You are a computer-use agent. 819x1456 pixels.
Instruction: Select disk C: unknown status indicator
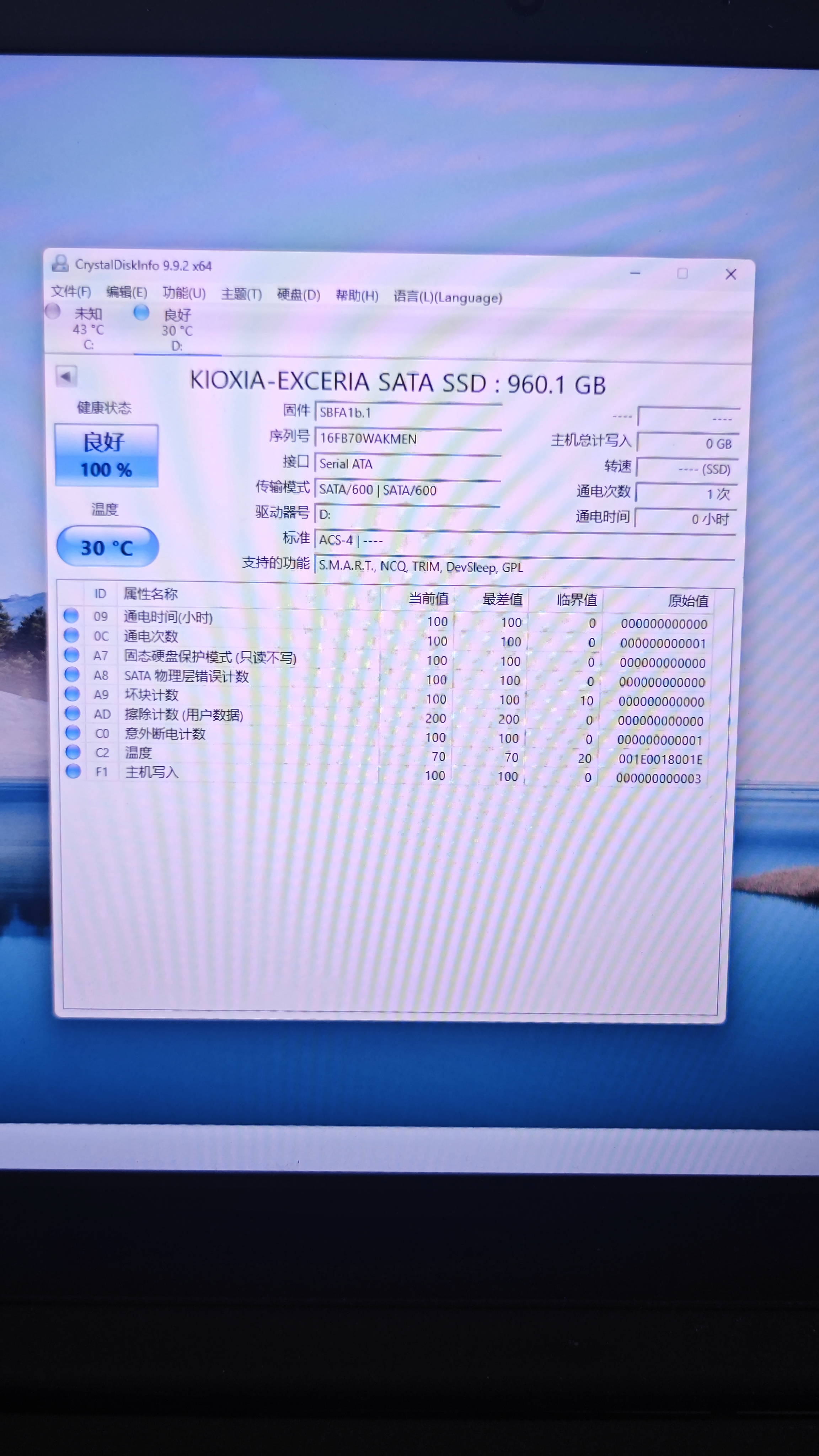53,311
